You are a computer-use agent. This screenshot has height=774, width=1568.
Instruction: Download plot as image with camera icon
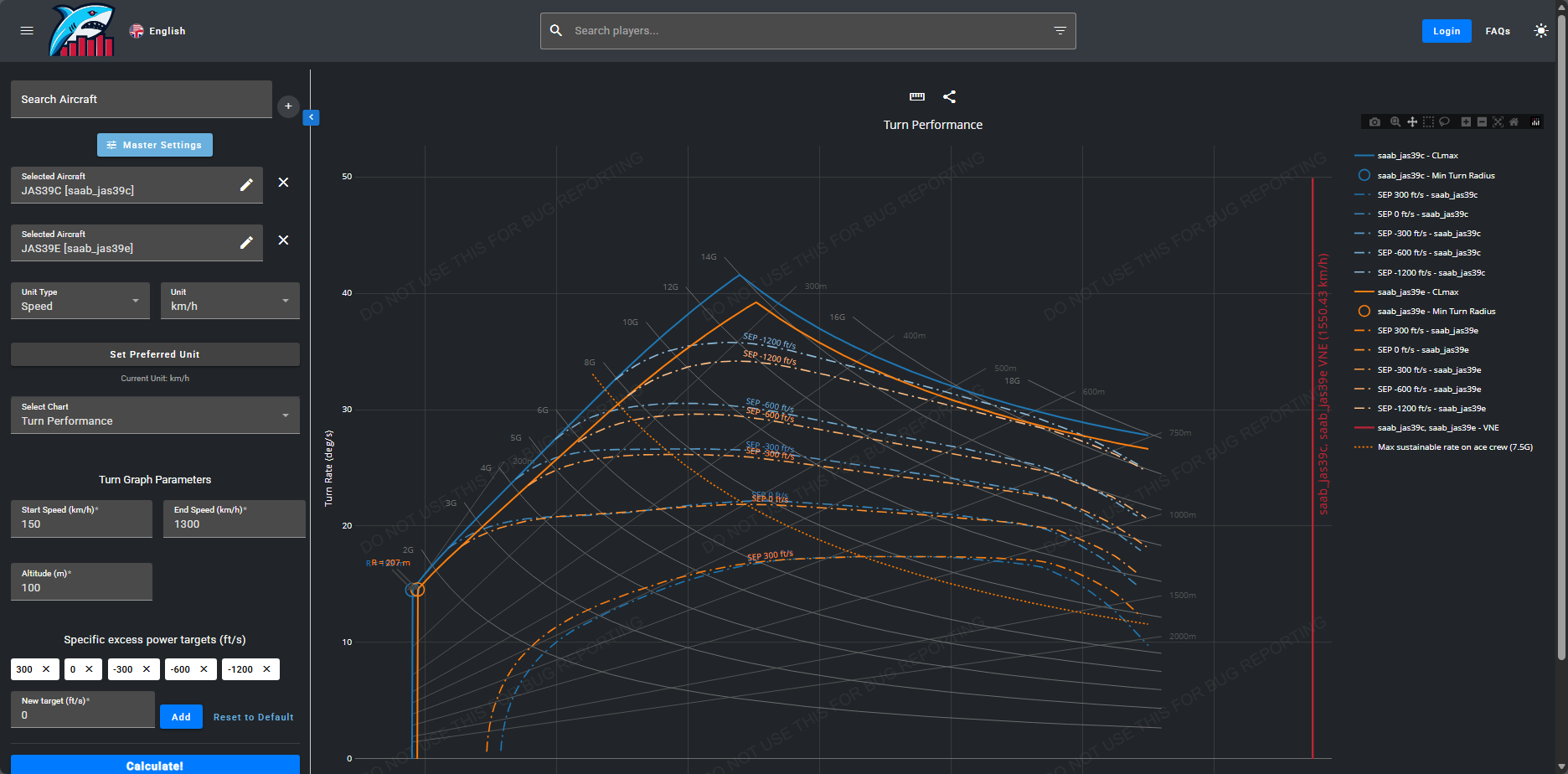tap(1375, 122)
